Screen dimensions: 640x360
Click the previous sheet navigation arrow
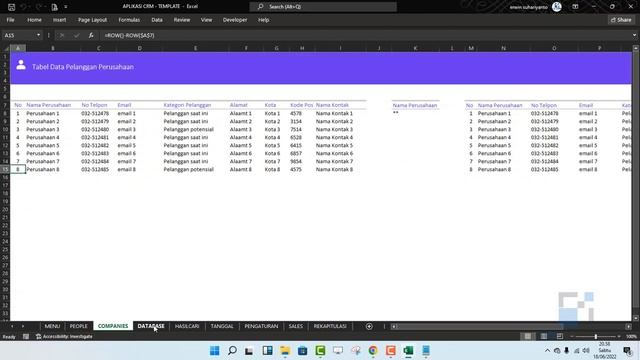[12, 326]
